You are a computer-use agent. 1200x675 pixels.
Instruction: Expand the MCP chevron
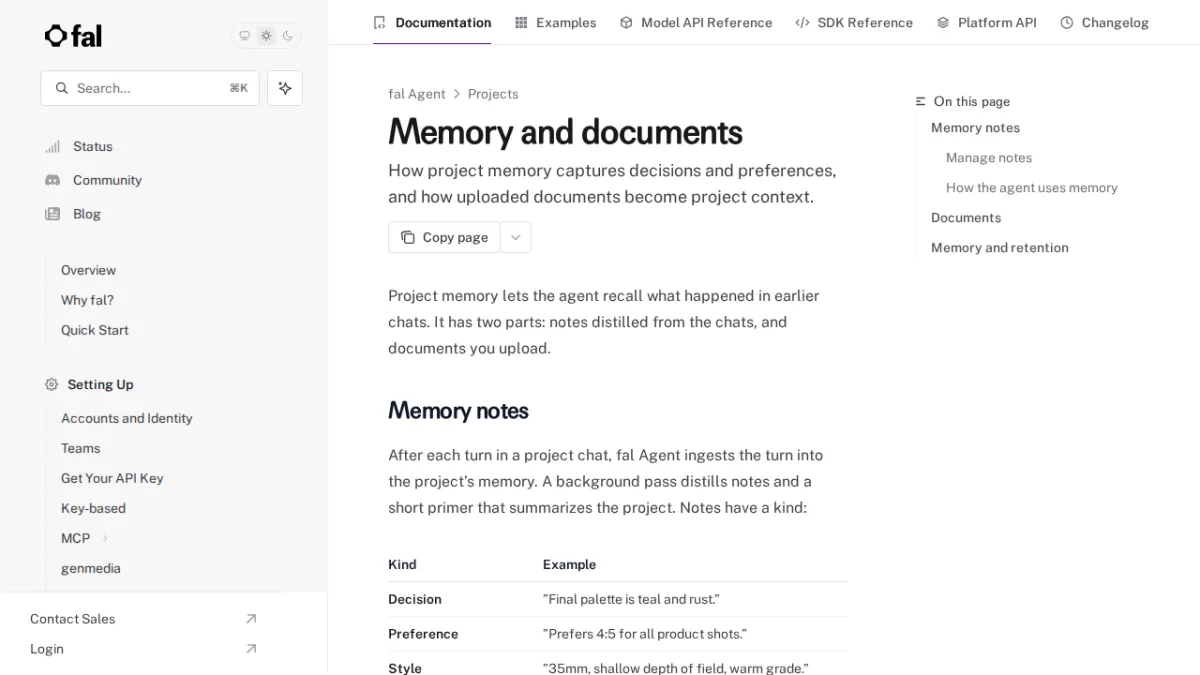[105, 538]
